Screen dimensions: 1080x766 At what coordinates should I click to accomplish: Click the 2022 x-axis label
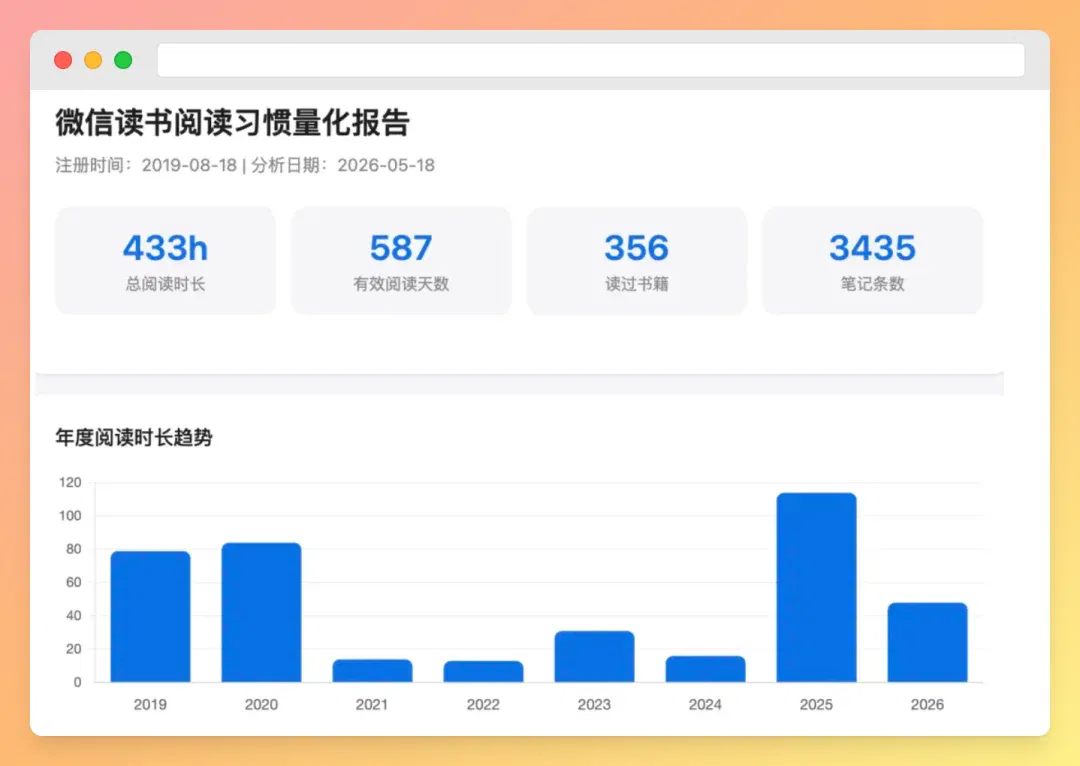pos(484,705)
